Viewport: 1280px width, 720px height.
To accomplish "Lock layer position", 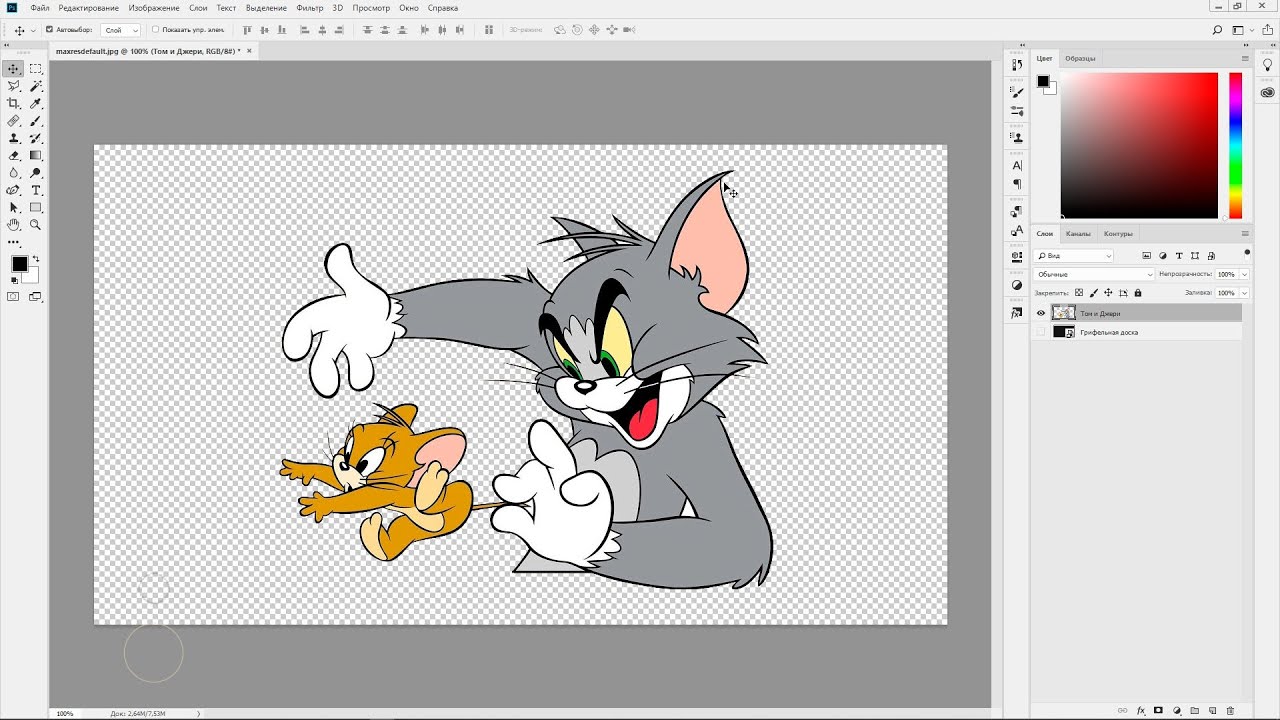I will click(1108, 293).
